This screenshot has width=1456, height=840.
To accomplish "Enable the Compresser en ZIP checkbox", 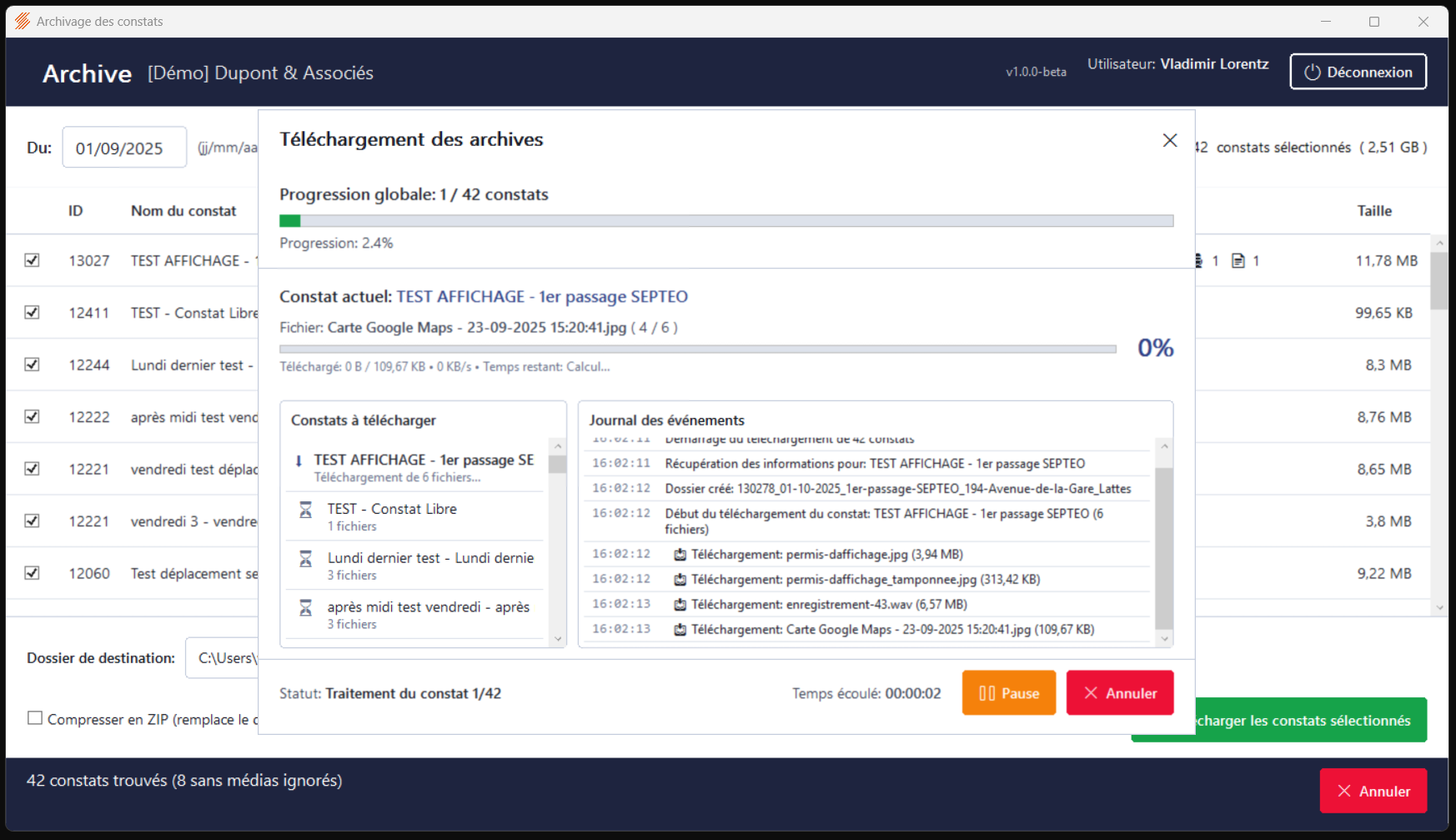I will (35, 718).
